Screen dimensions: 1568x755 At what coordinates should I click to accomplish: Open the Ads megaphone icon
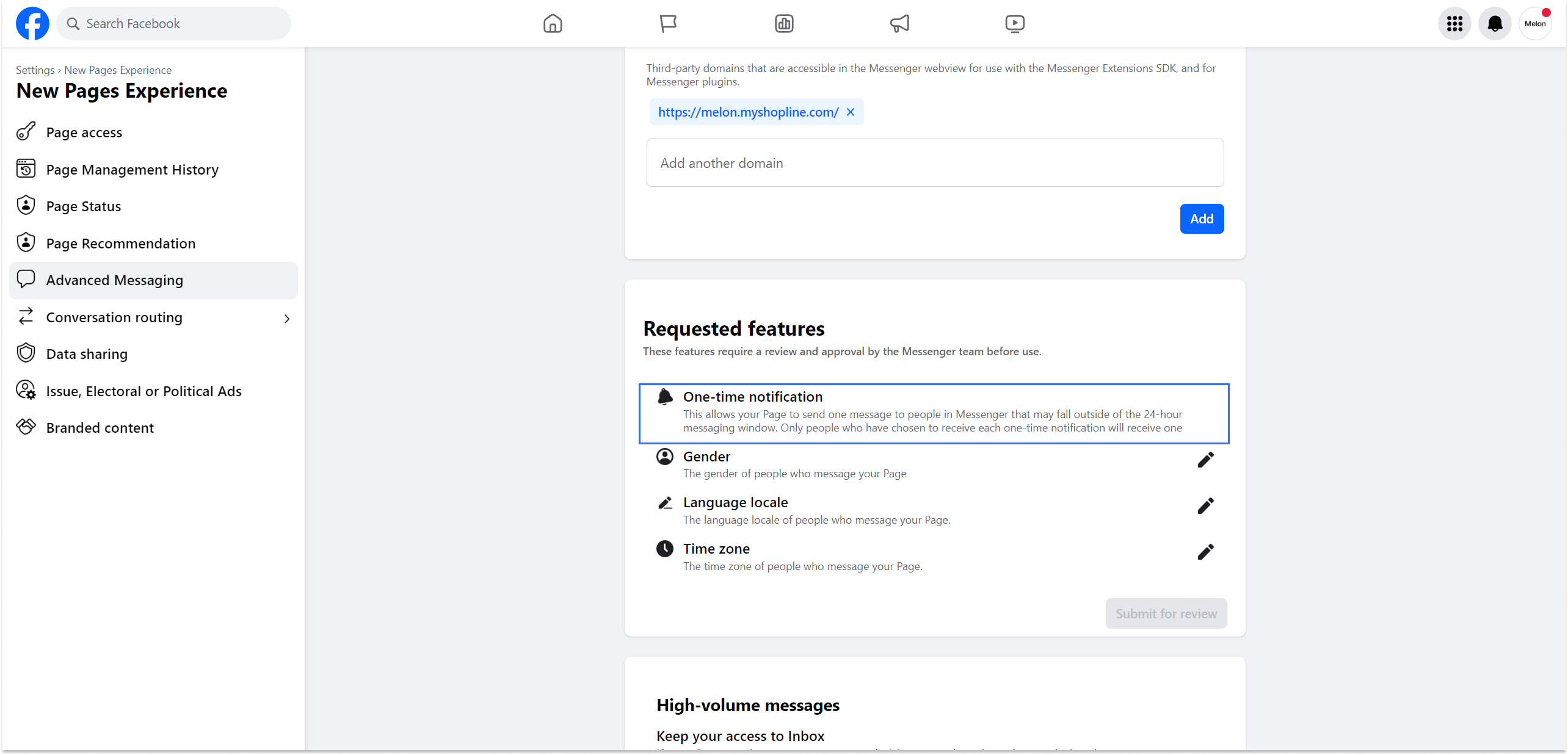pos(899,24)
